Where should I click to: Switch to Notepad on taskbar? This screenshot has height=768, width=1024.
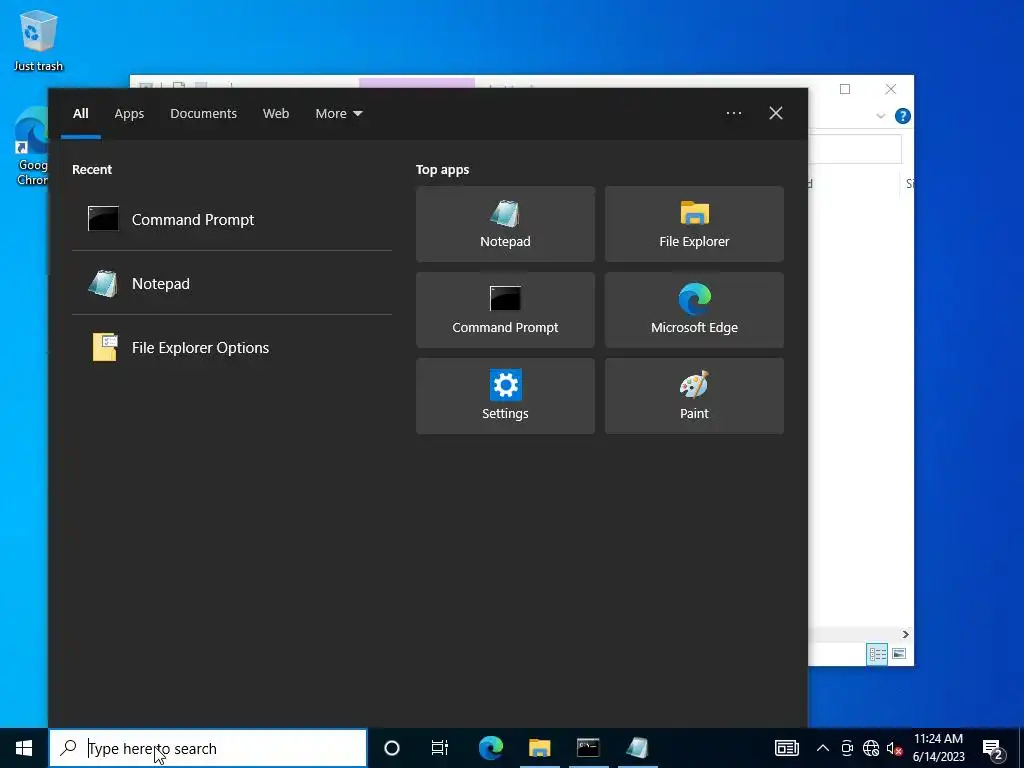(x=637, y=748)
